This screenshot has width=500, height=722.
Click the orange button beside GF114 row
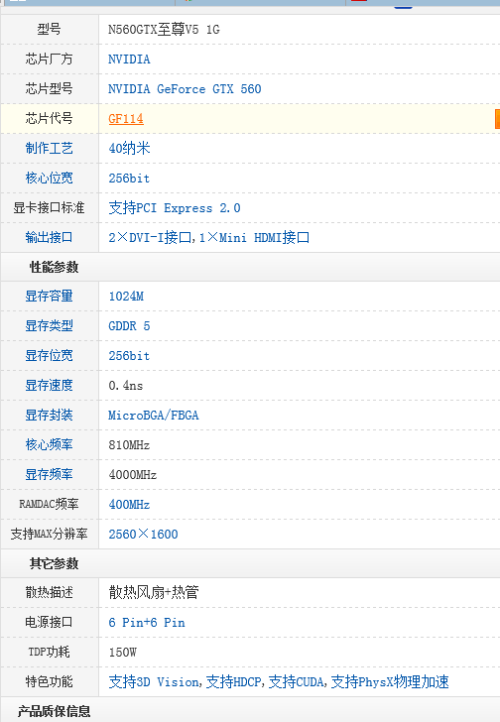coord(497,119)
